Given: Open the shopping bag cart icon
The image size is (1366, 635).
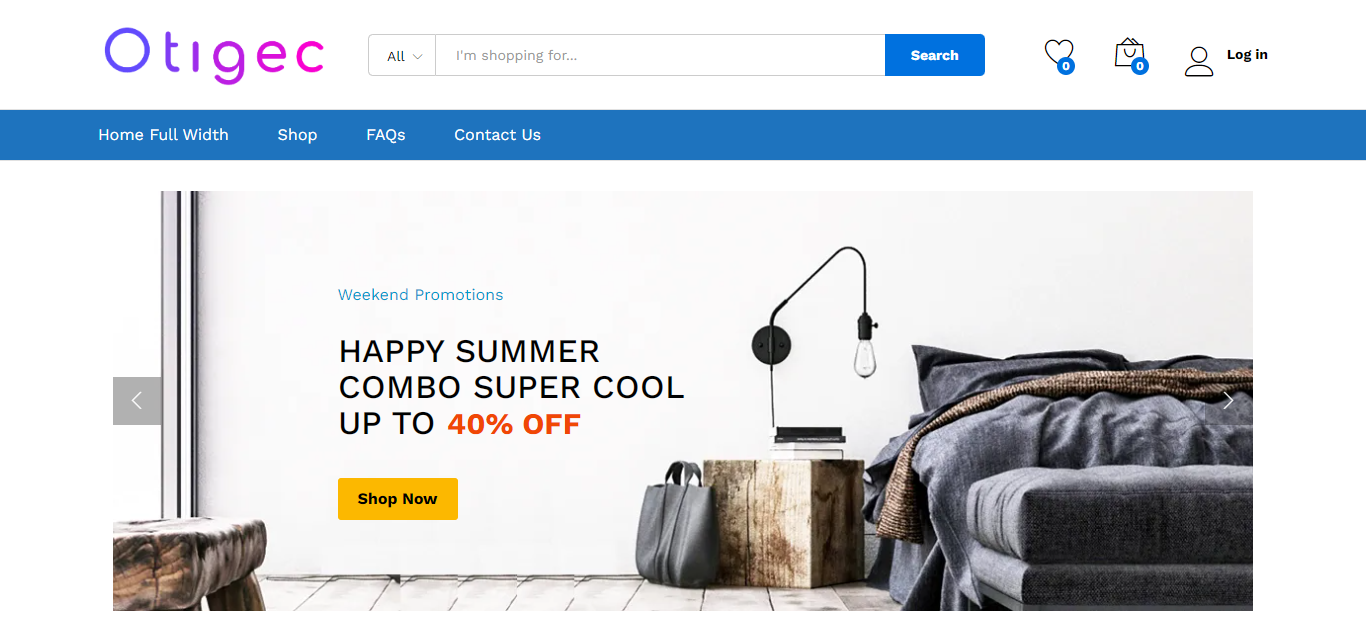Looking at the screenshot, I should [x=1129, y=53].
